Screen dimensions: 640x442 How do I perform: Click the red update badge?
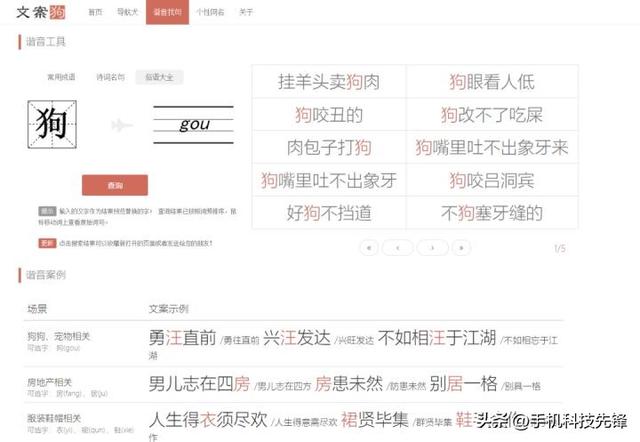pos(47,243)
